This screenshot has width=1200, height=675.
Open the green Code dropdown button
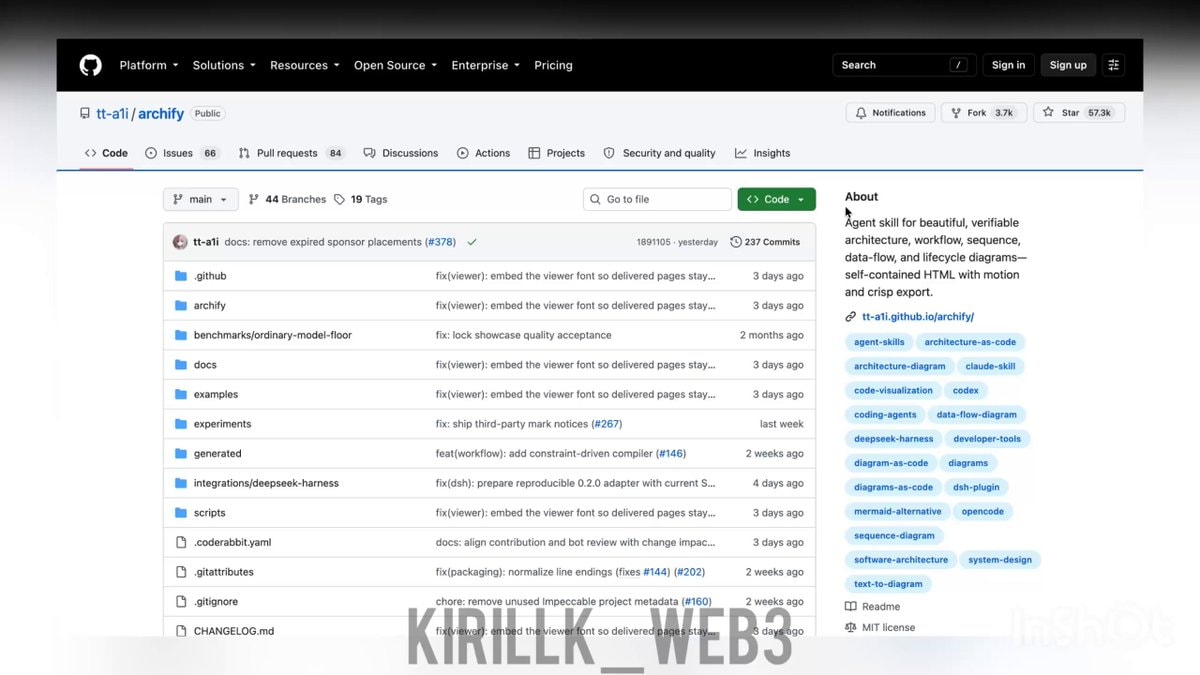777,199
